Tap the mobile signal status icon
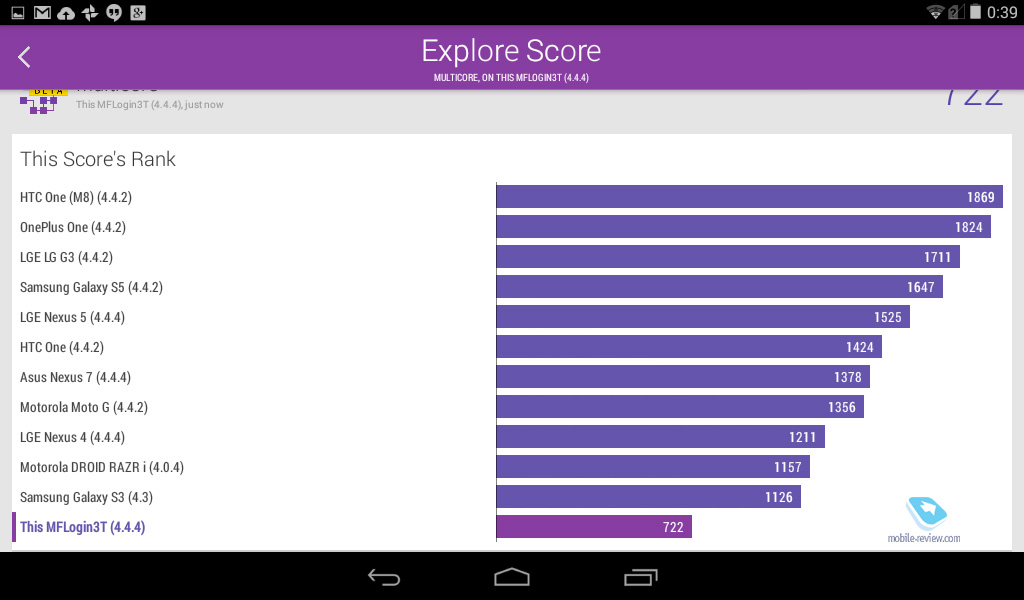 pos(956,12)
